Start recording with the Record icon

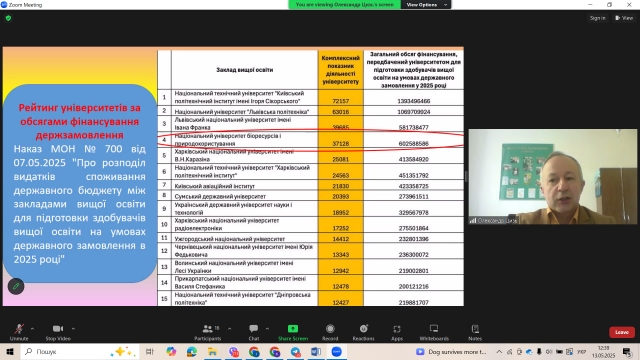pyautogui.click(x=330, y=329)
